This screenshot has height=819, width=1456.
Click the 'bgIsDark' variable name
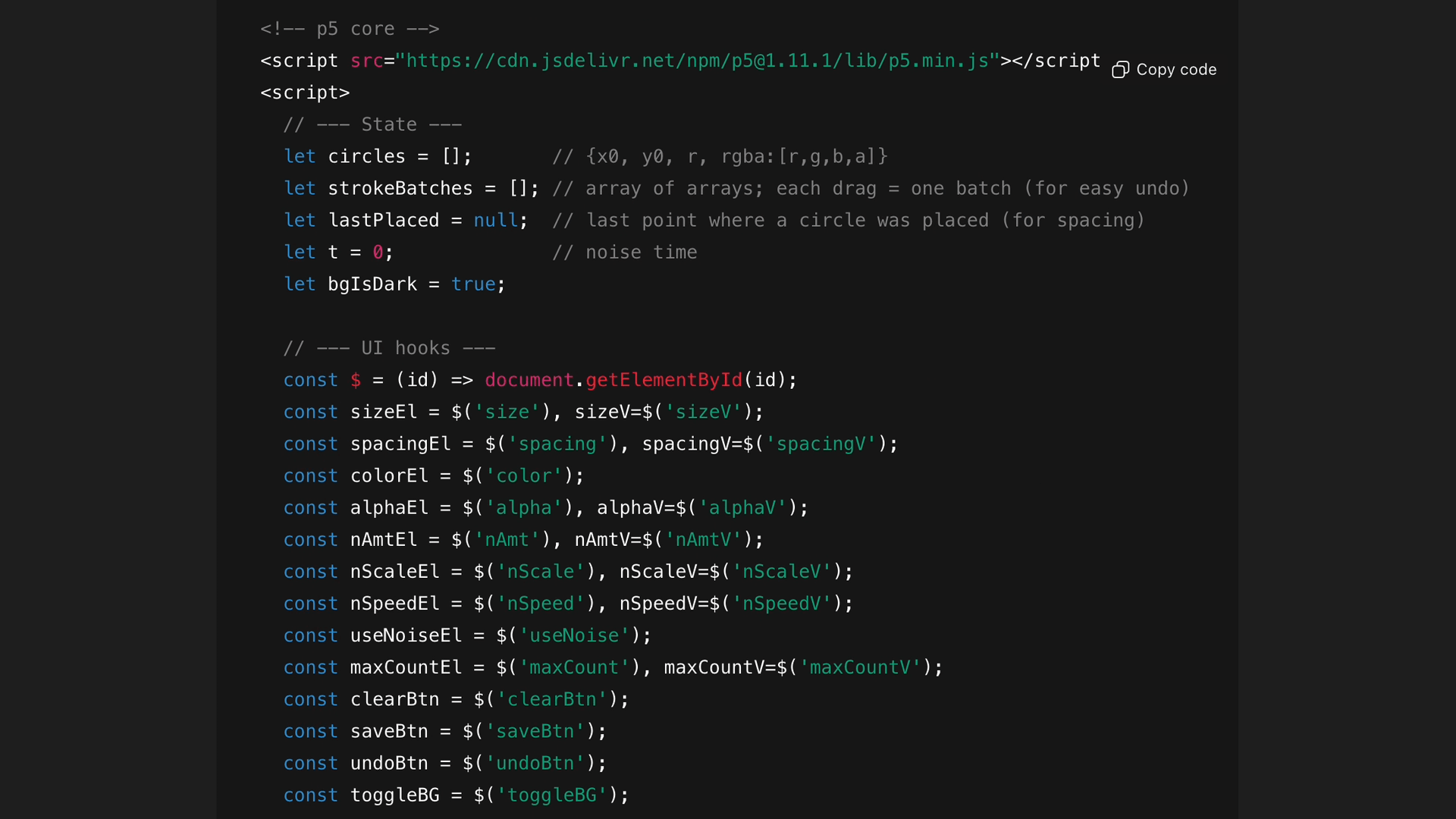372,284
